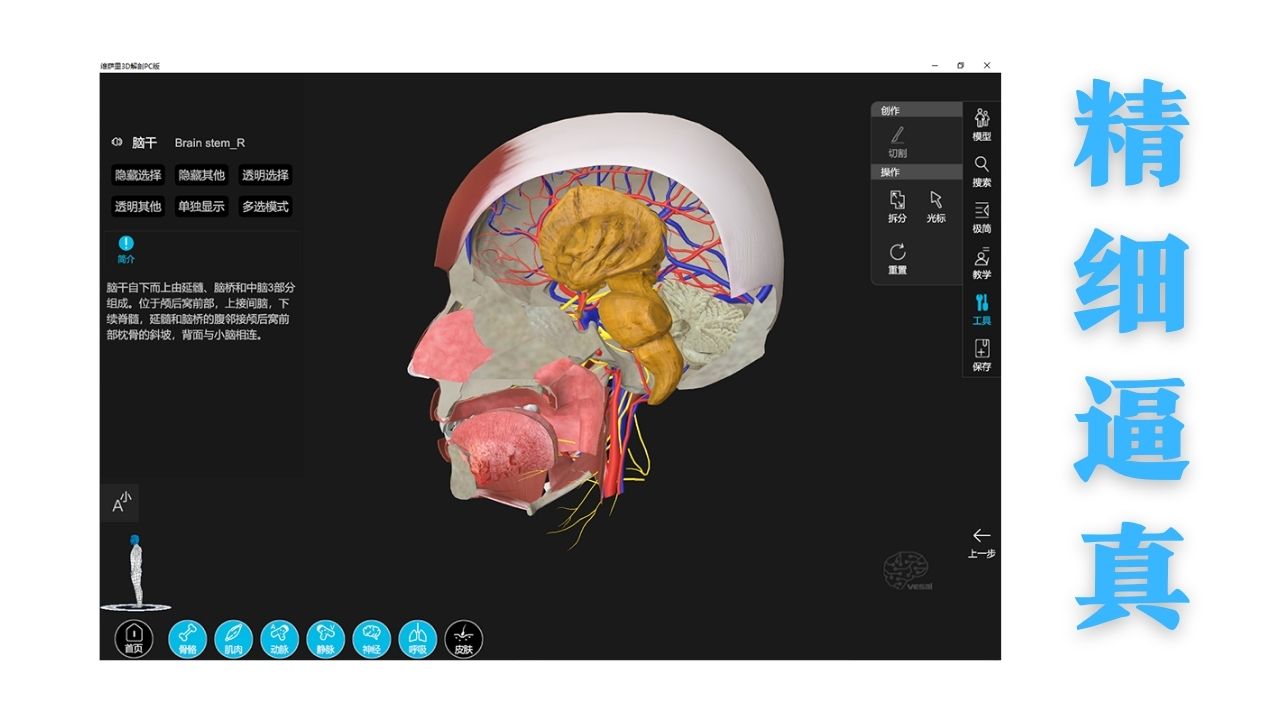The image size is (1280, 720).
Task: Toggle the 肌肉 muscle system layer
Action: click(233, 638)
